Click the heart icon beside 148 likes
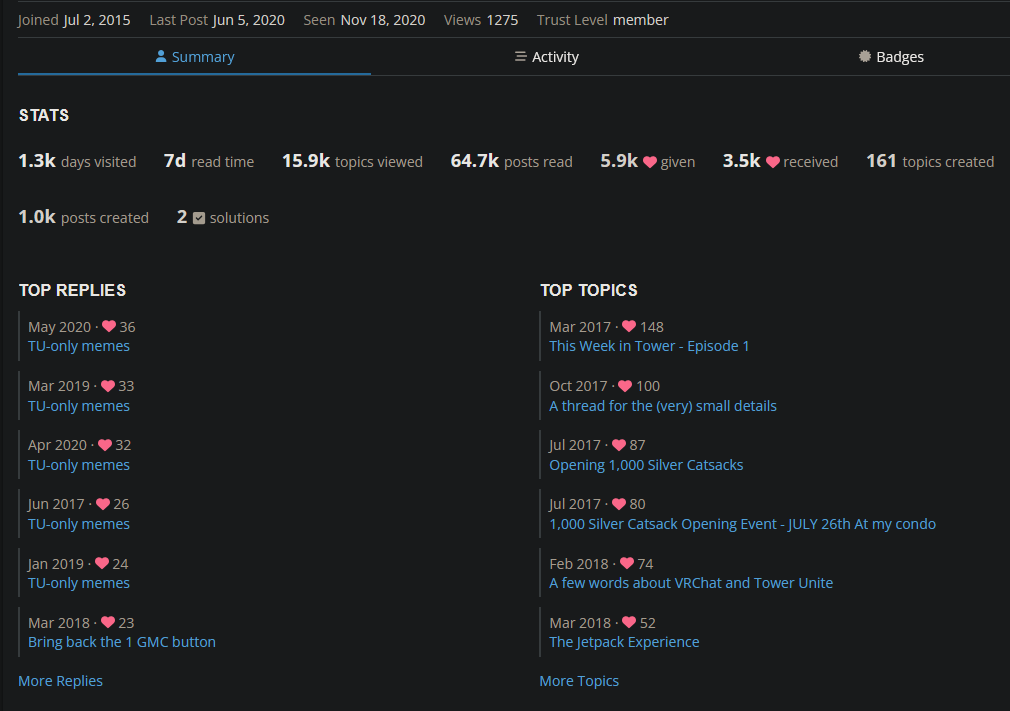The image size is (1010, 711). (628, 327)
